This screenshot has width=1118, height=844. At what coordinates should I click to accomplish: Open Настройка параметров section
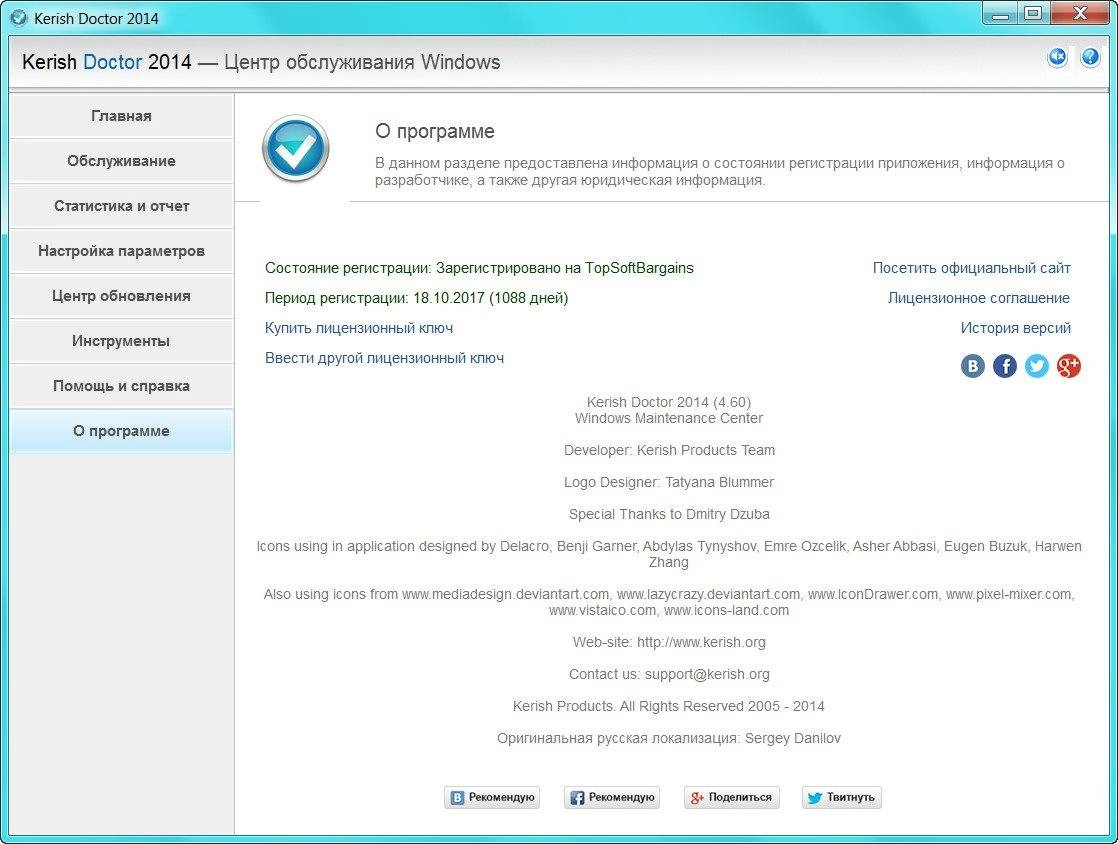point(121,250)
